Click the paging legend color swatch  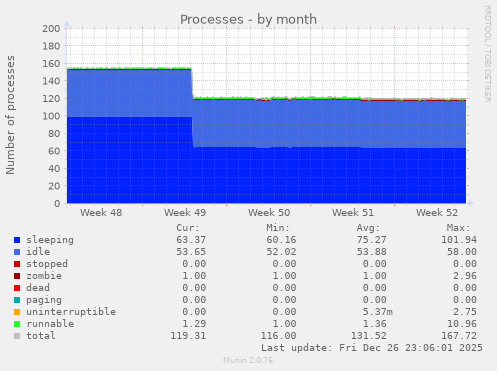pos(17,300)
